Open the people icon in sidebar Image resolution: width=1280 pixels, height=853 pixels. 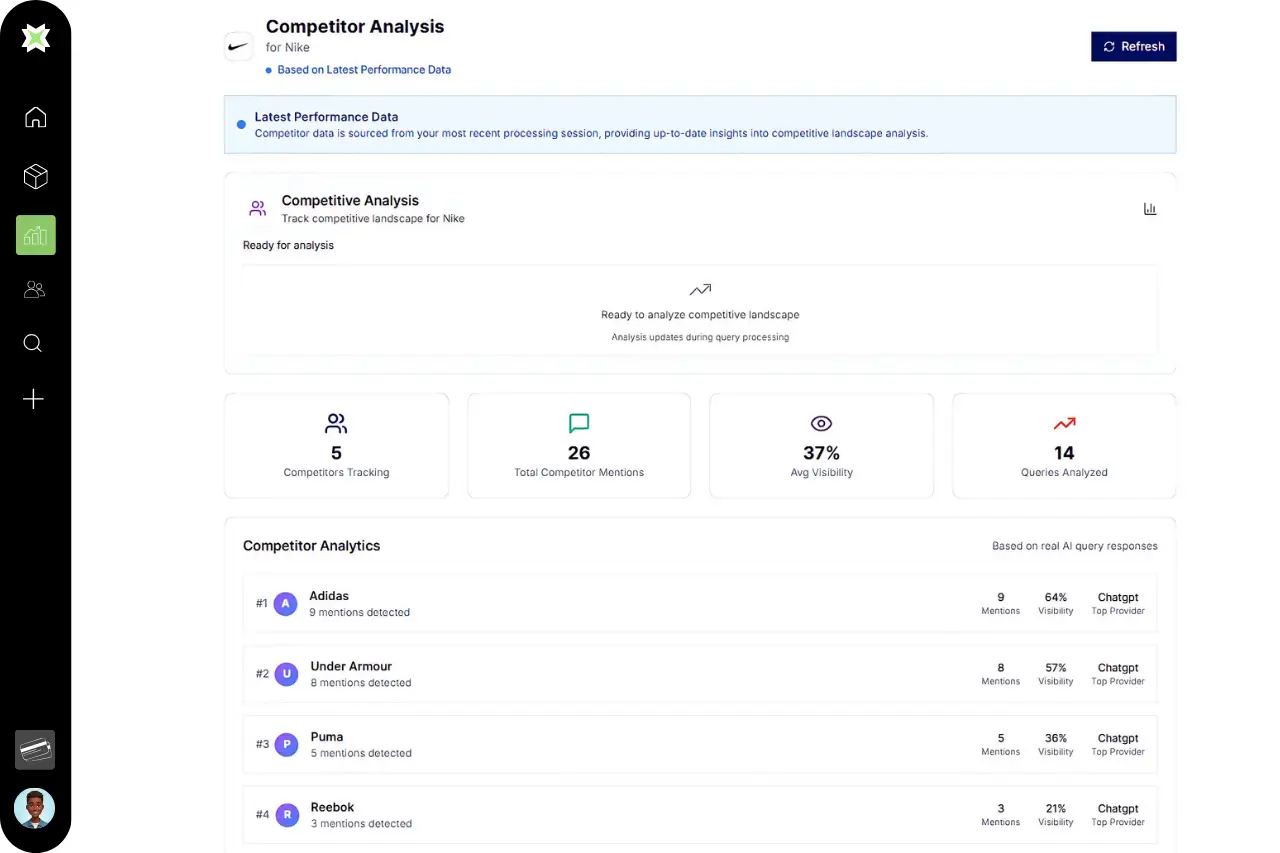coord(35,290)
